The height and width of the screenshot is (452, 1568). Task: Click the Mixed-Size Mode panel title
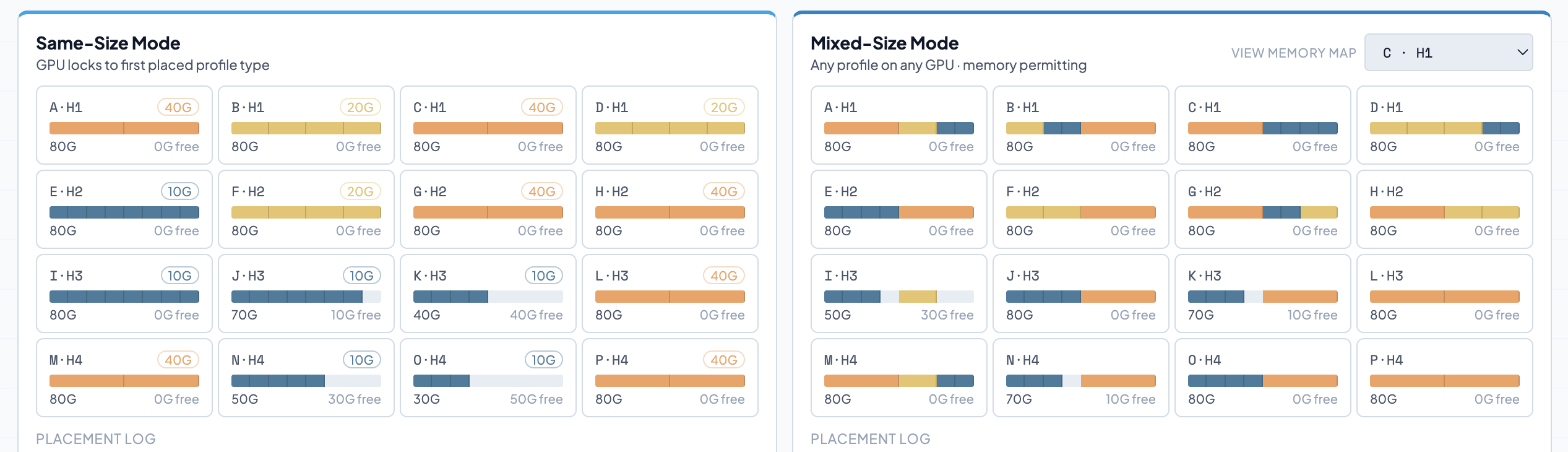tap(884, 43)
